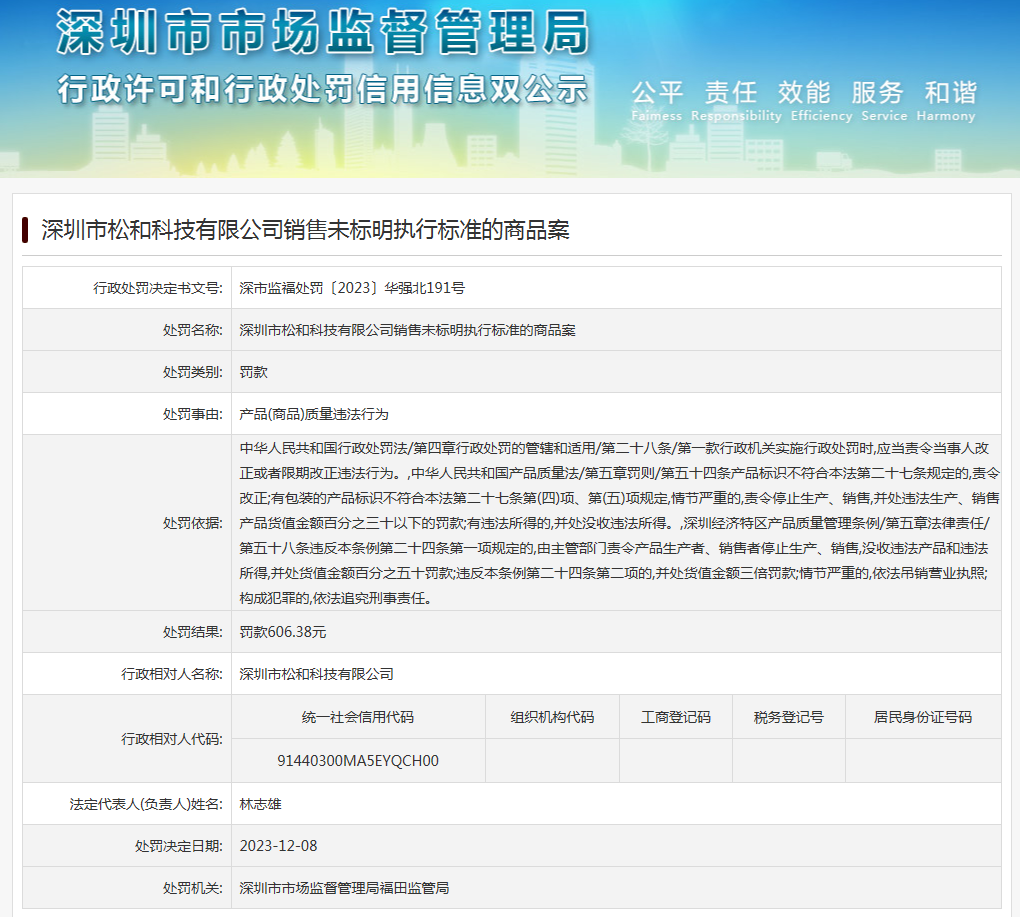The height and width of the screenshot is (917, 1020).
Task: Click the 处罚结果 label
Action: click(x=193, y=632)
